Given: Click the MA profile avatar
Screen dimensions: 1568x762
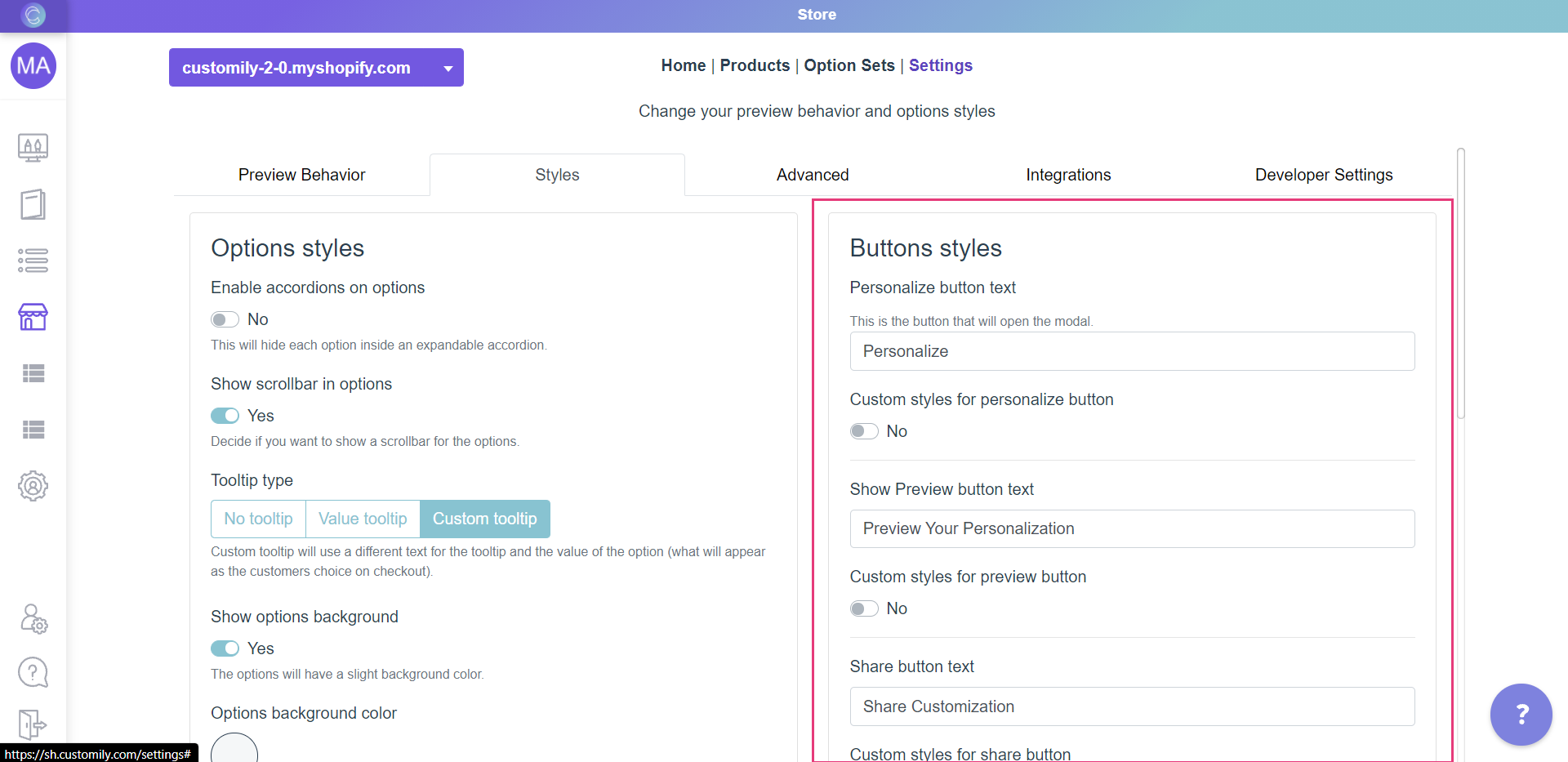Looking at the screenshot, I should pos(33,66).
